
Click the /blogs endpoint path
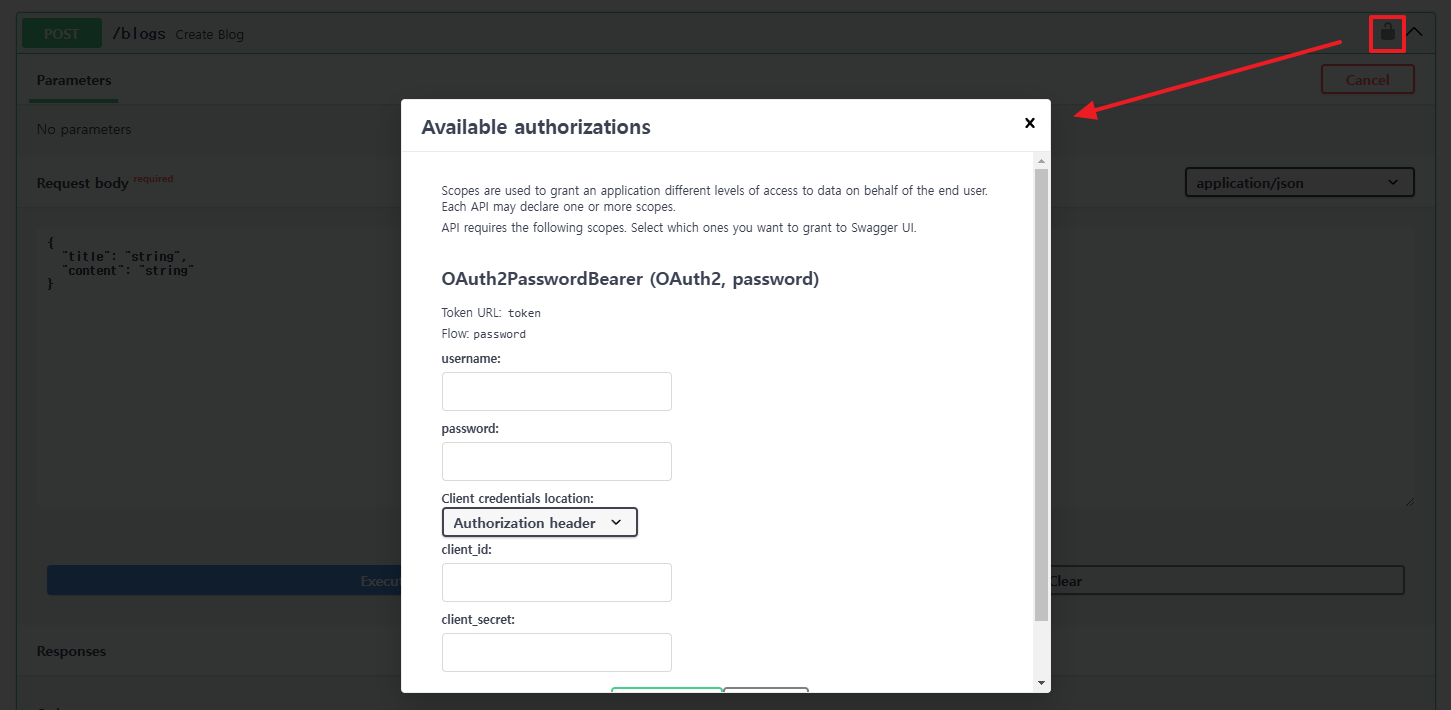(138, 33)
